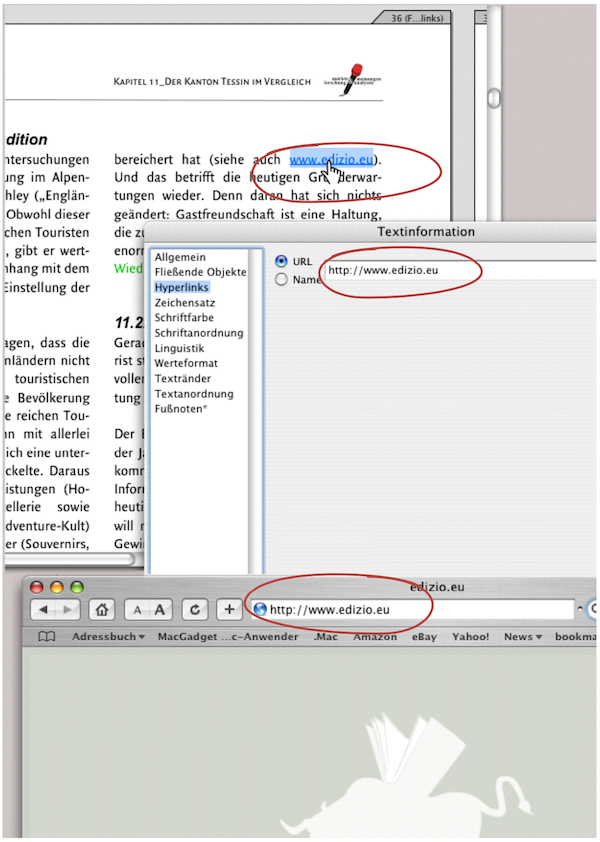Open the Amazon bookmark link
Viewport: 600px width, 842px height.
pos(375,637)
